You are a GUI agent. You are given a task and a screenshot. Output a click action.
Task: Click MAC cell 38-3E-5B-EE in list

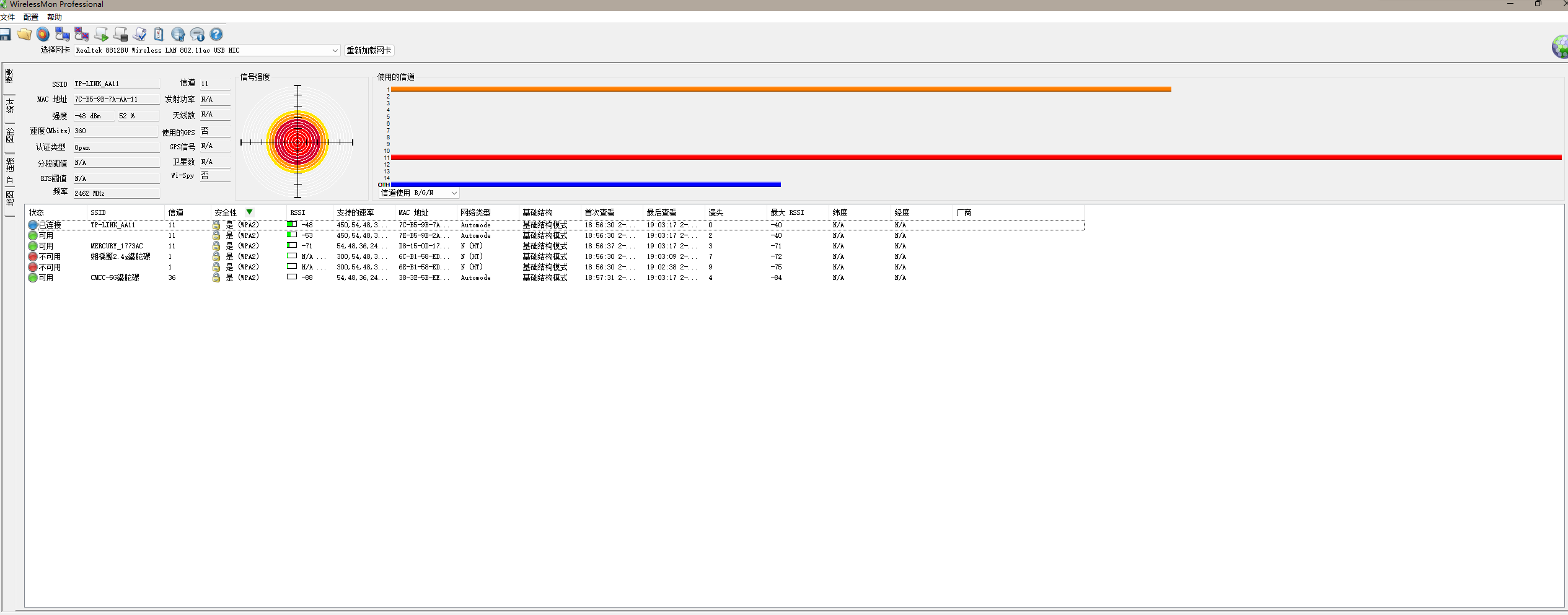coord(423,277)
